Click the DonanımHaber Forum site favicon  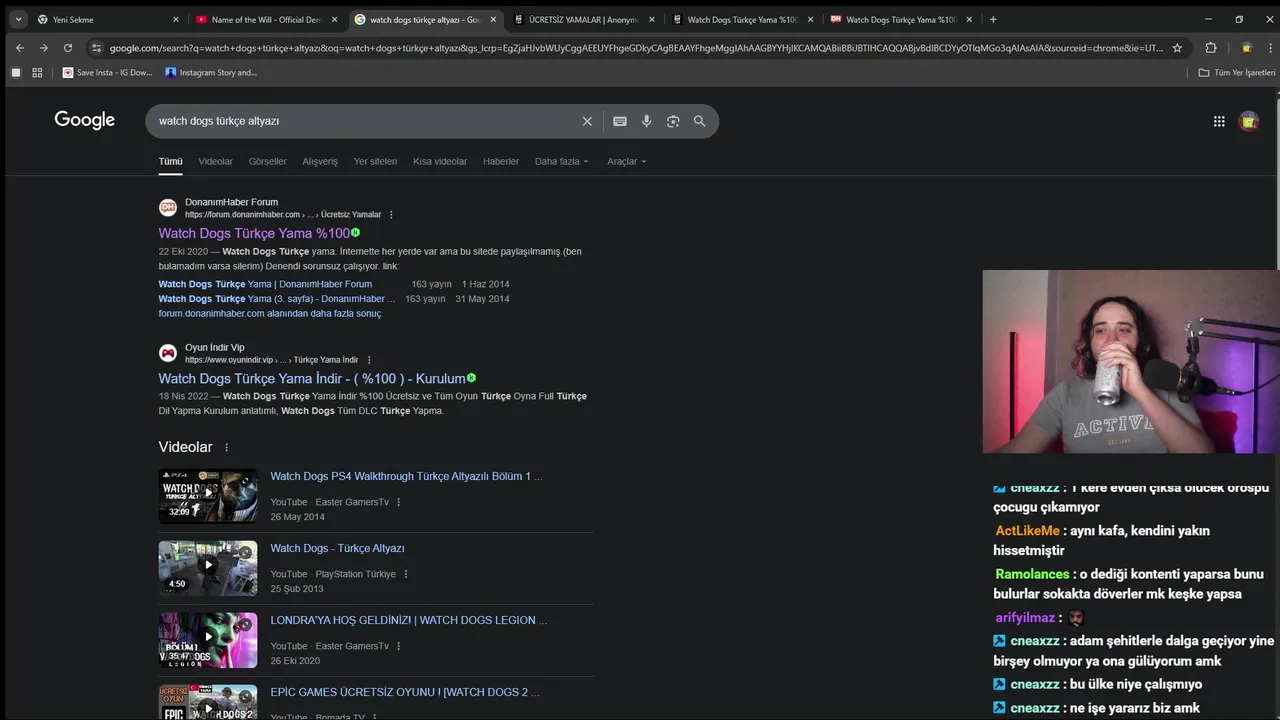(x=168, y=208)
